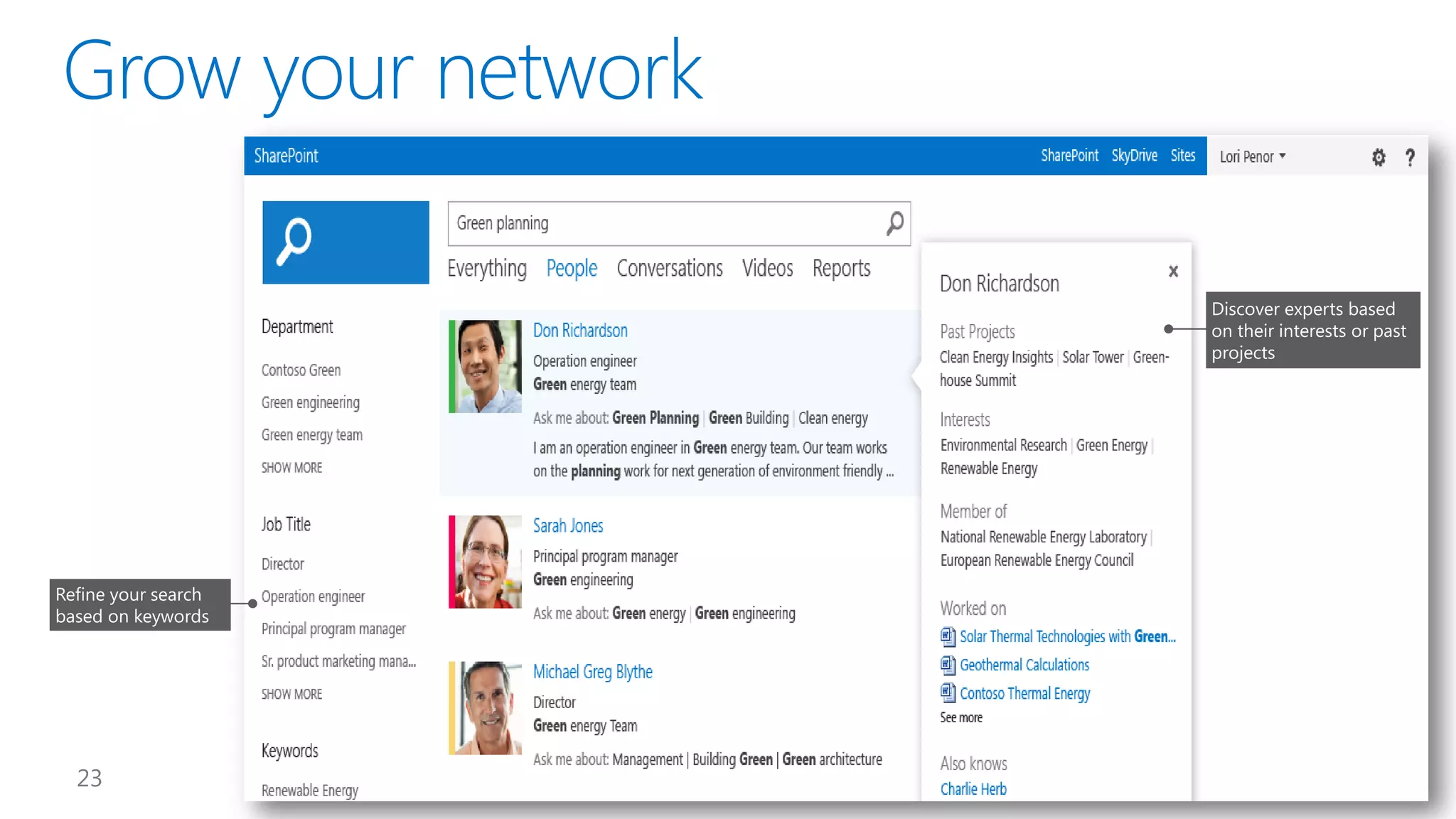Switch to the Conversations tab
Screen dimensions: 1456x819
tap(669, 269)
